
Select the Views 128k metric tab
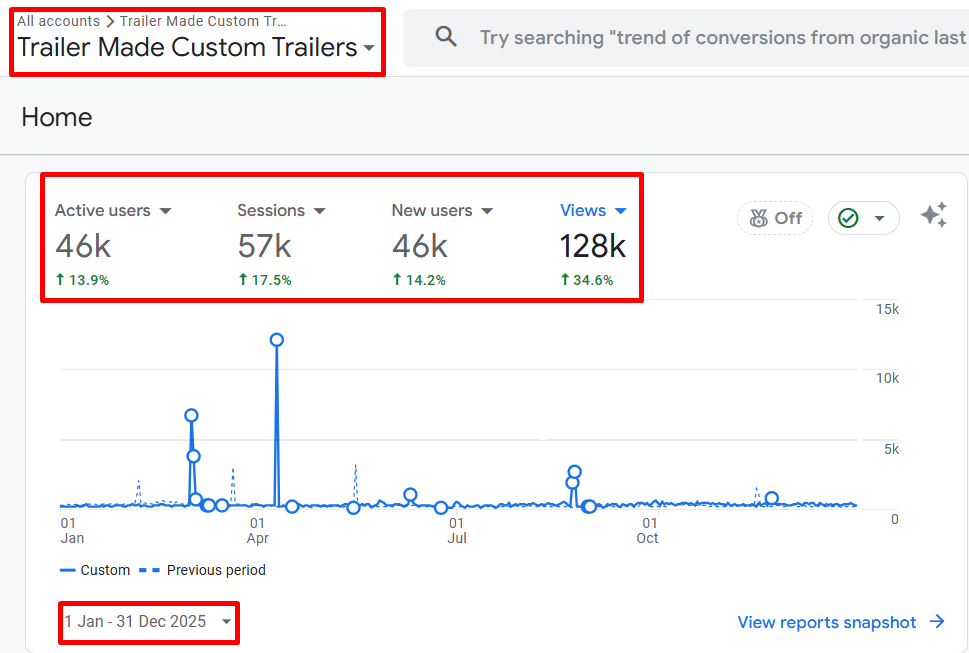pos(593,245)
